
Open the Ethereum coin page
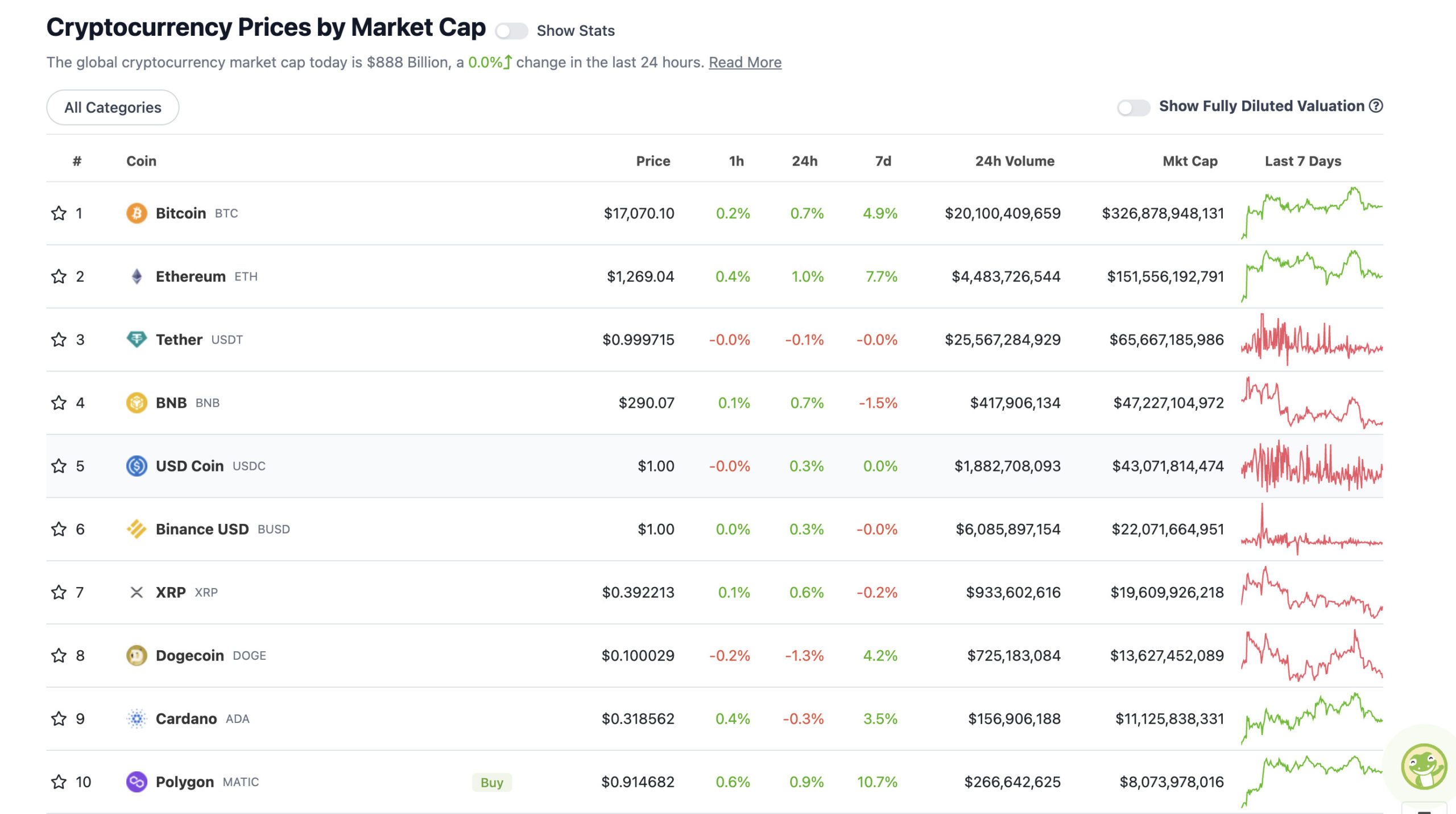point(191,276)
